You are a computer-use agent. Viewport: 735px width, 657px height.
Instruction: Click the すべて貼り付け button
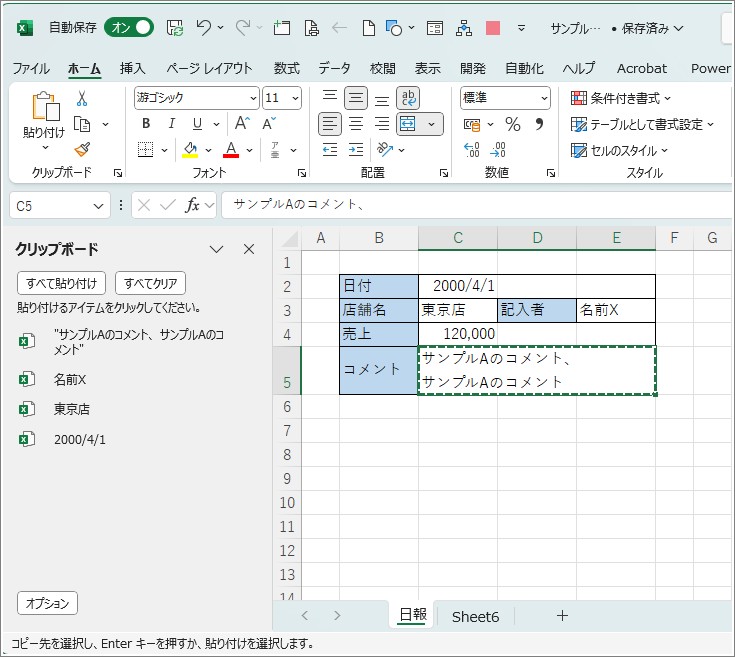pos(61,283)
